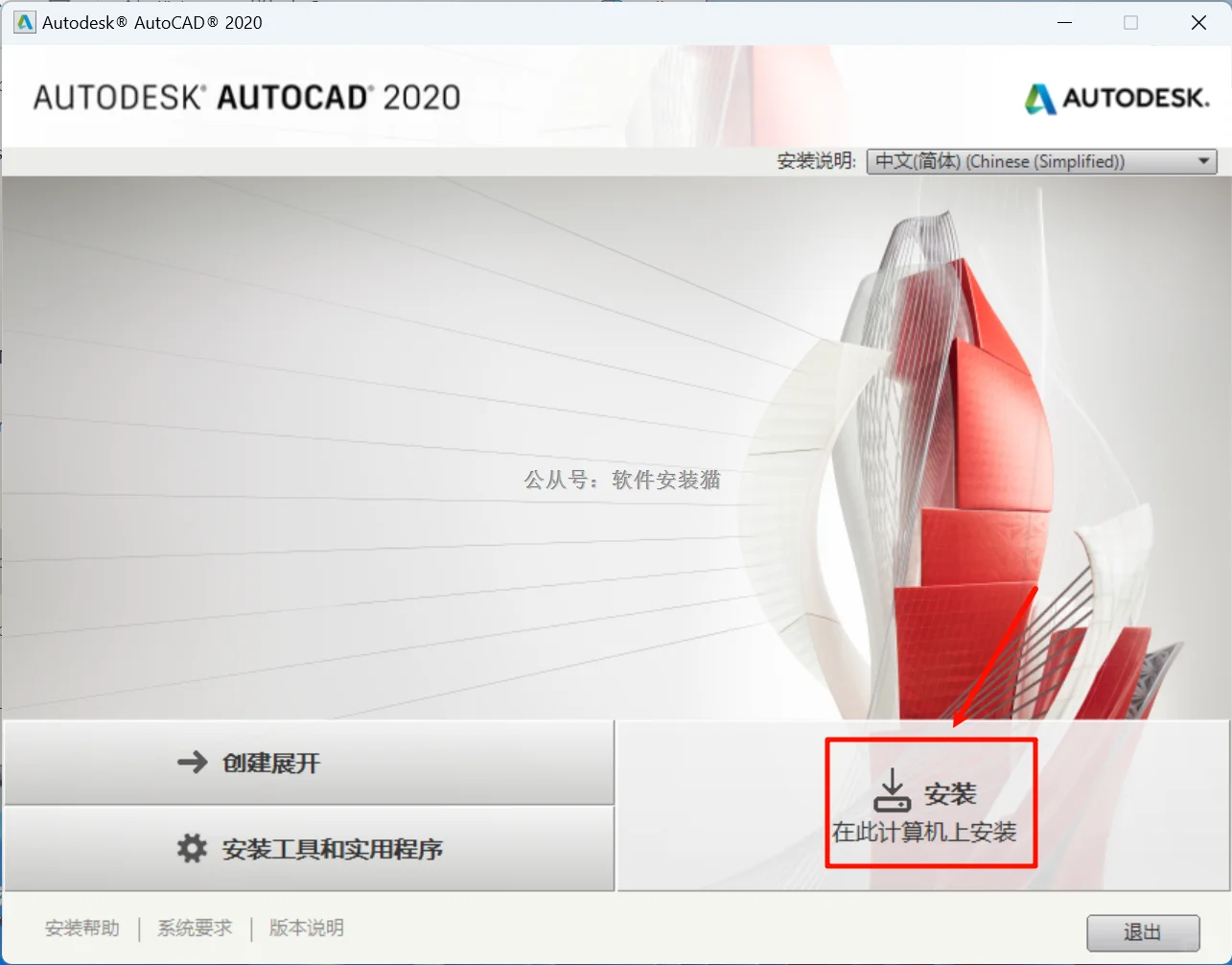Click the gear icon beside 安装工具和实用程序
This screenshot has width=1232, height=965.
pyautogui.click(x=194, y=848)
